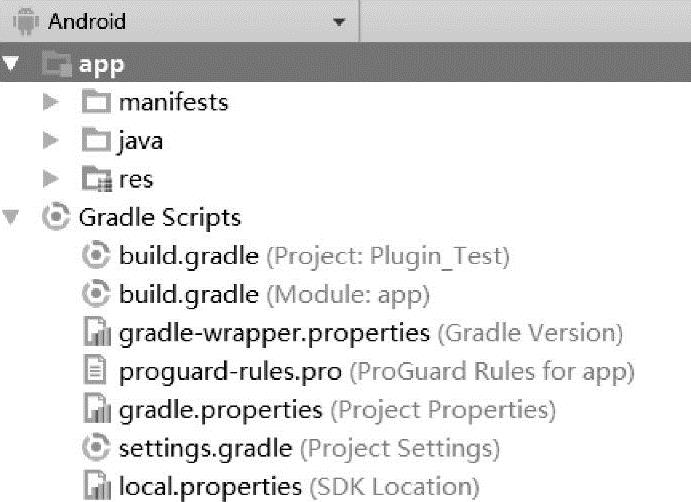Viewport: 691px width, 502px height.
Task: Click the java folder icon
Action: 96,141
